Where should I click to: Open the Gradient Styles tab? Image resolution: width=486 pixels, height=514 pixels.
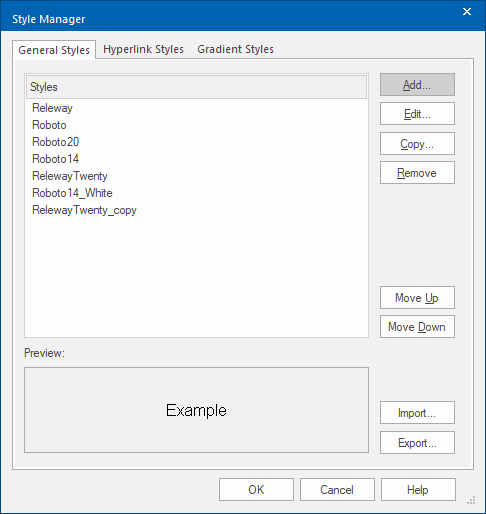point(235,49)
